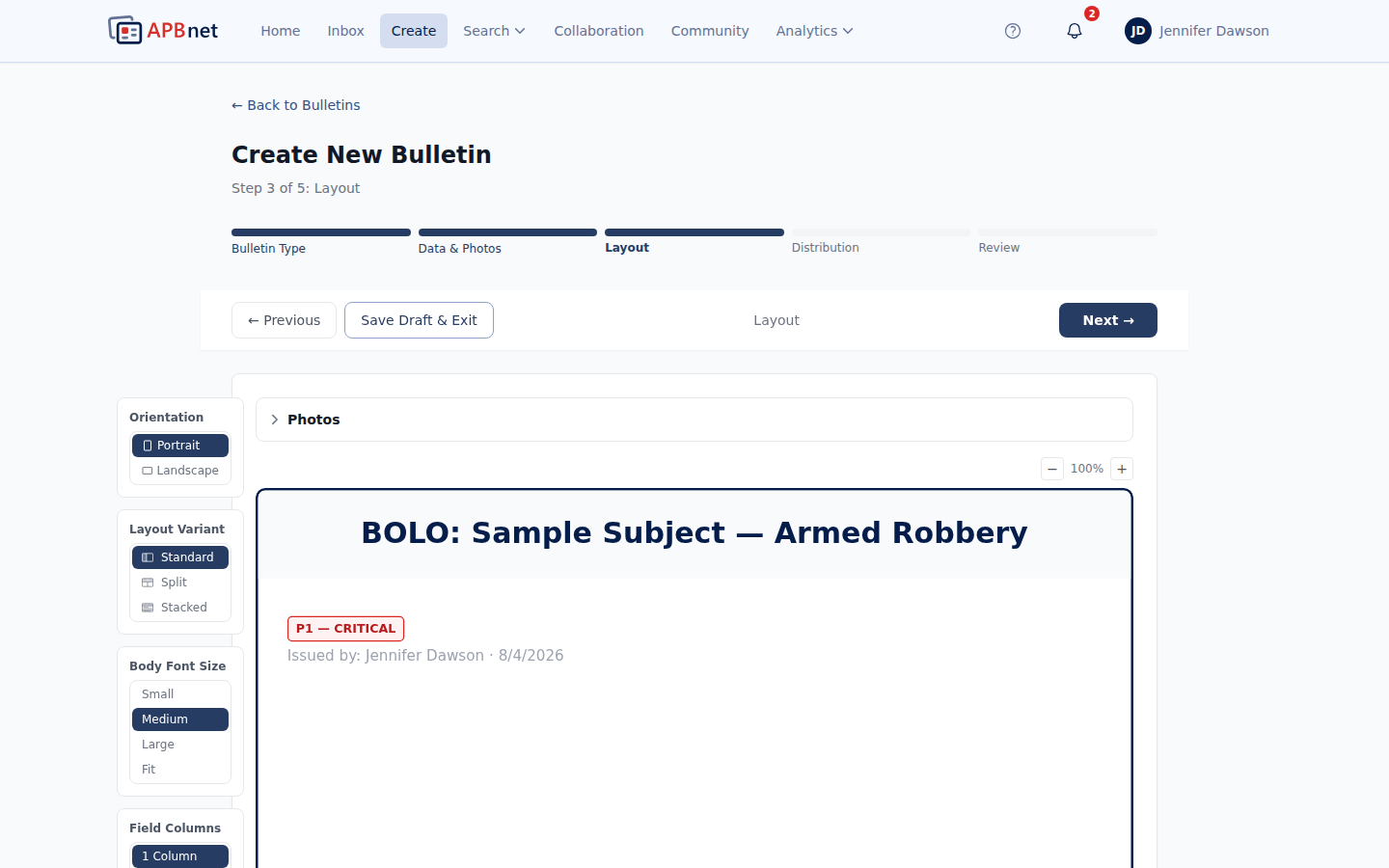Go to the Previous step
Image resolution: width=1389 pixels, height=868 pixels.
[284, 320]
